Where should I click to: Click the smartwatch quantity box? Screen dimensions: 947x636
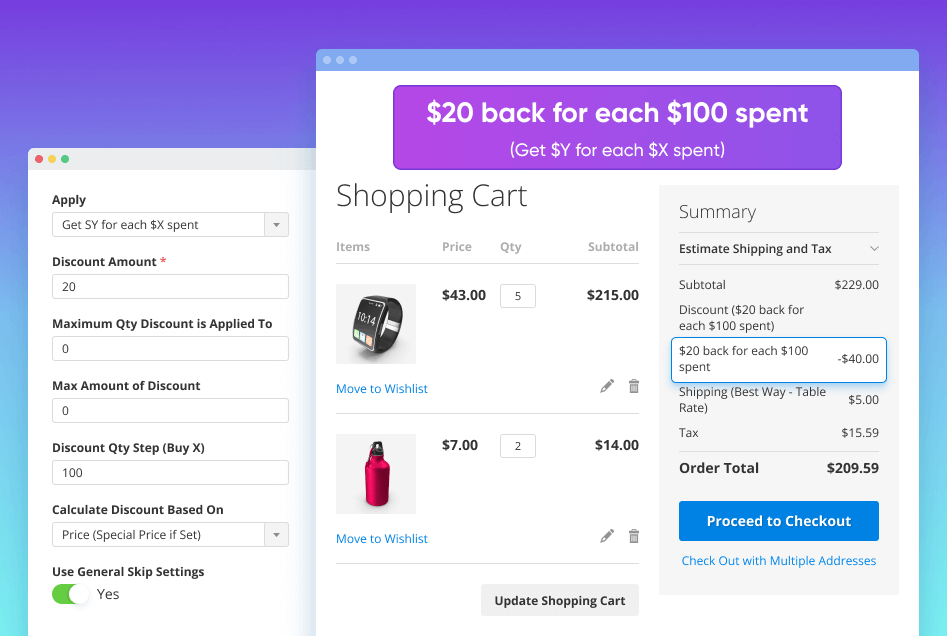[x=518, y=296]
